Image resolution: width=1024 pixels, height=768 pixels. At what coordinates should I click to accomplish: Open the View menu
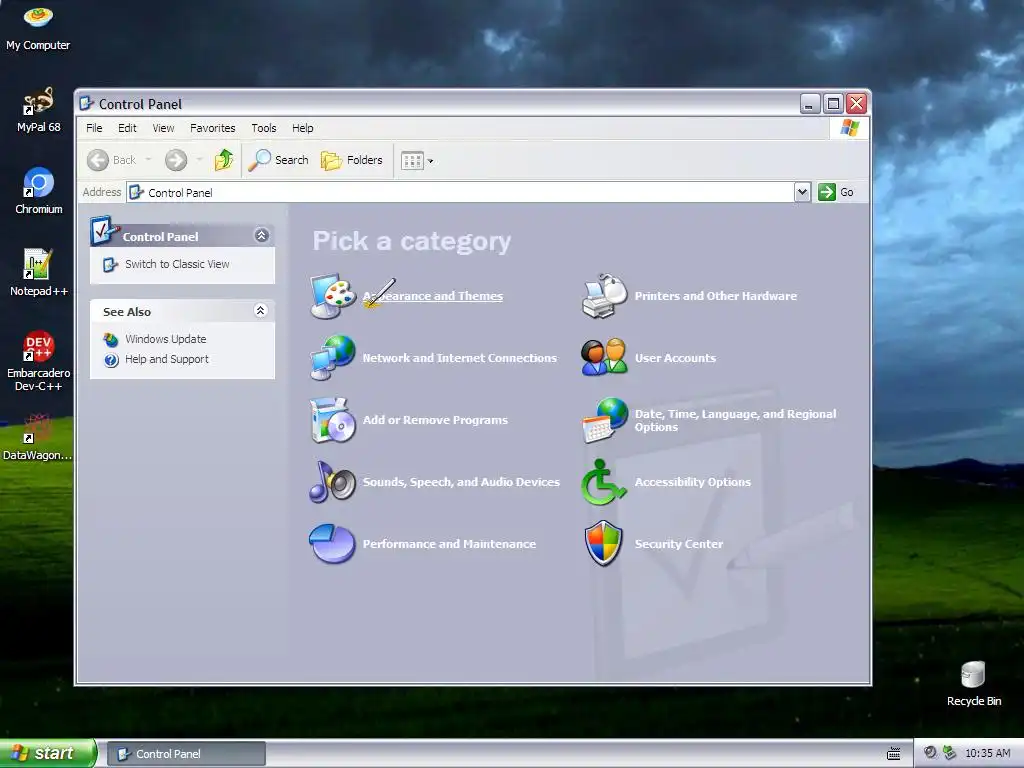[163, 128]
